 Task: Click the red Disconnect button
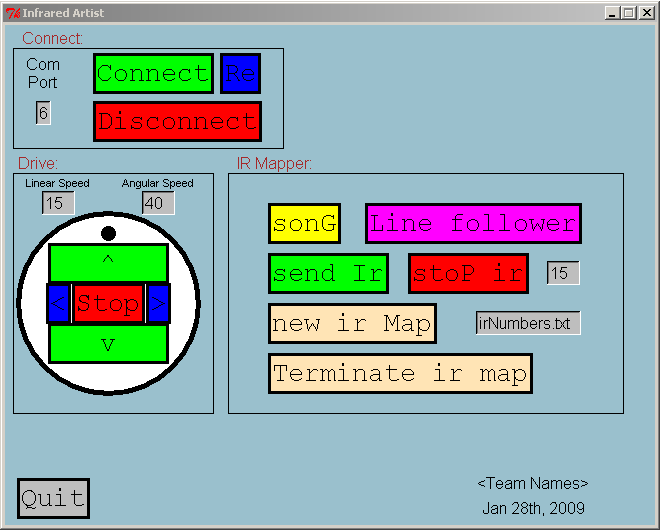coord(177,121)
